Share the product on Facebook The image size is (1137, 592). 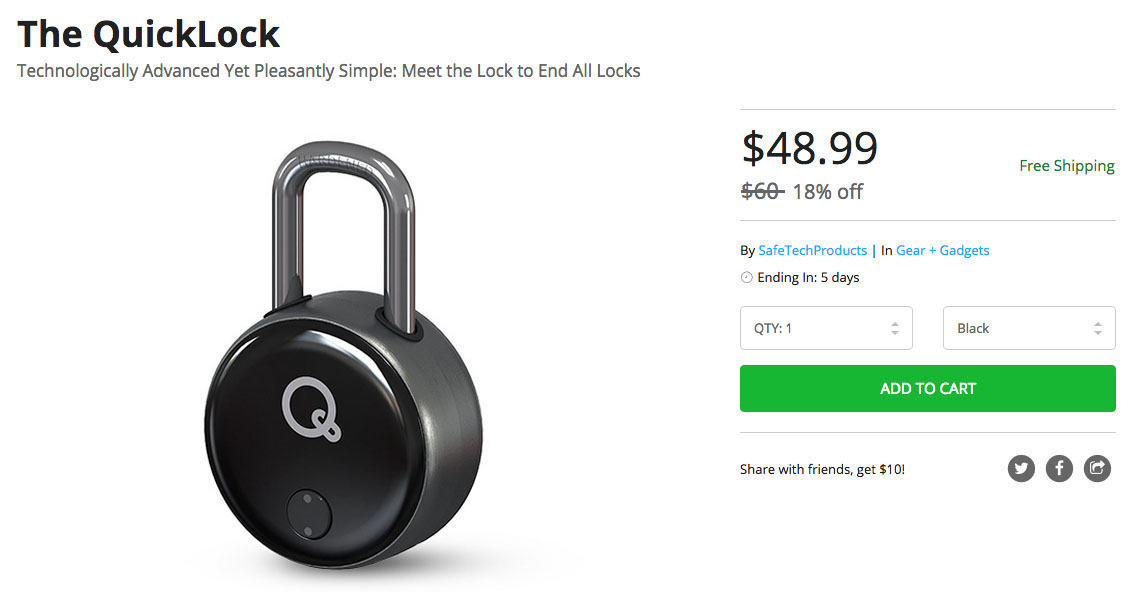pos(1059,468)
